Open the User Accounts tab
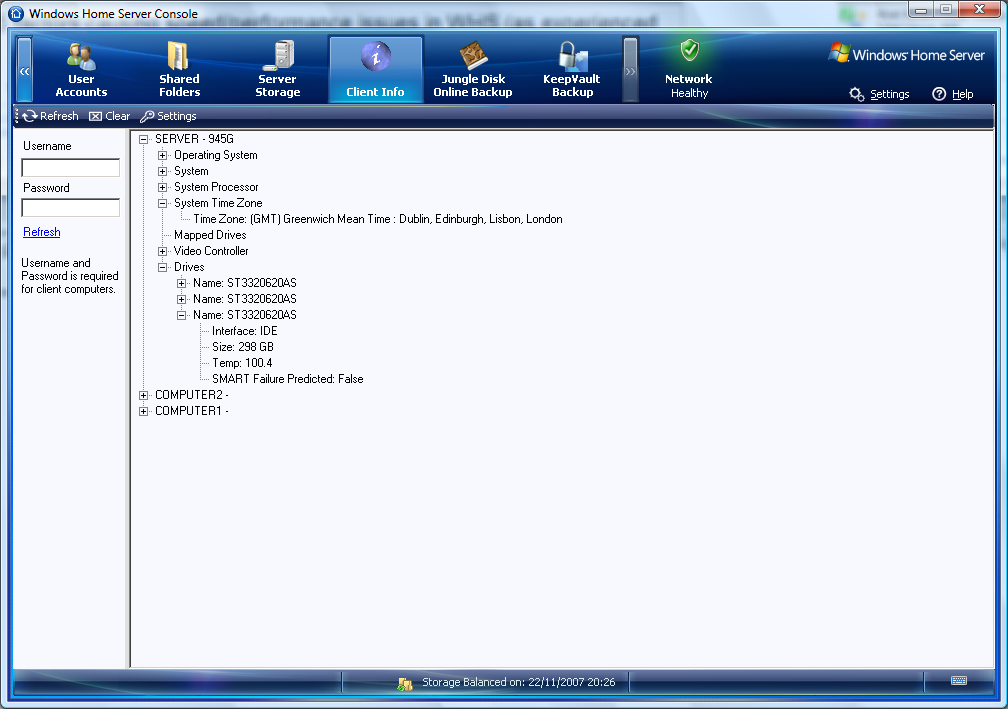1008x709 pixels. point(81,69)
